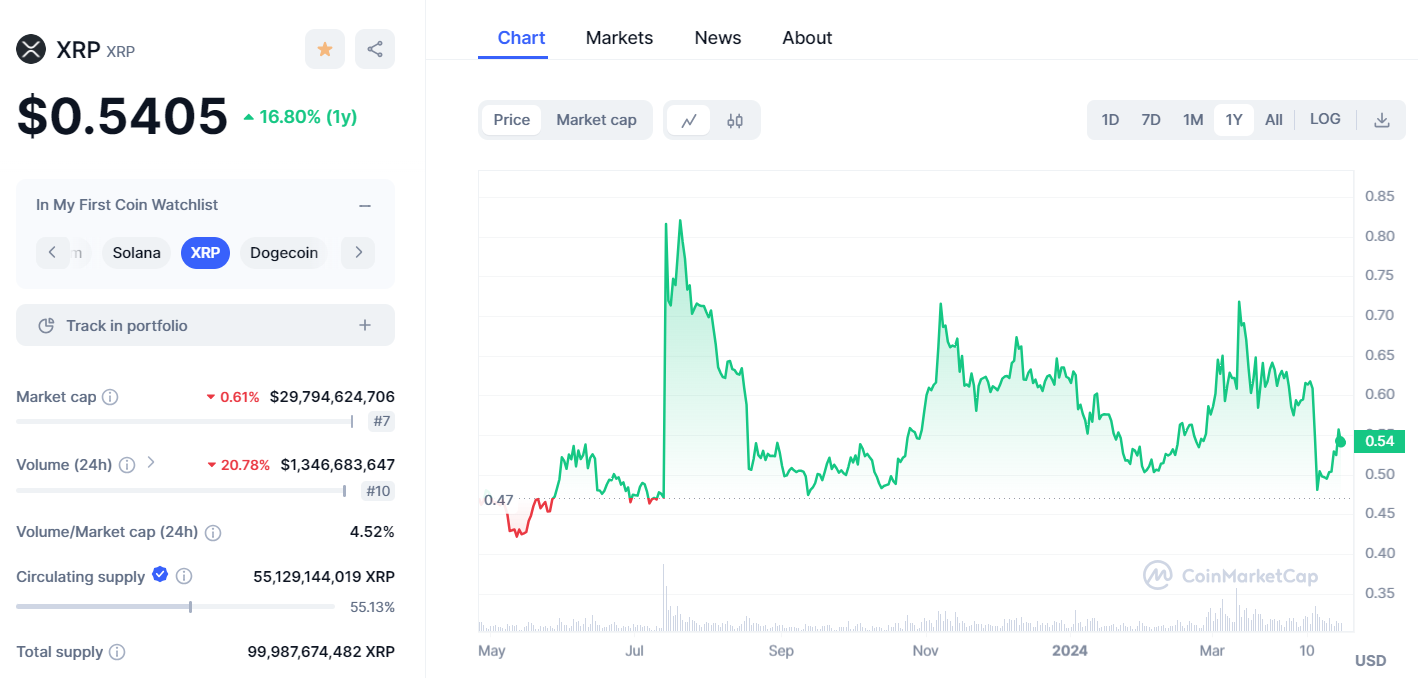Click the green 0.54 current price tag
Screen dimensions: 1418x678
tap(1379, 441)
